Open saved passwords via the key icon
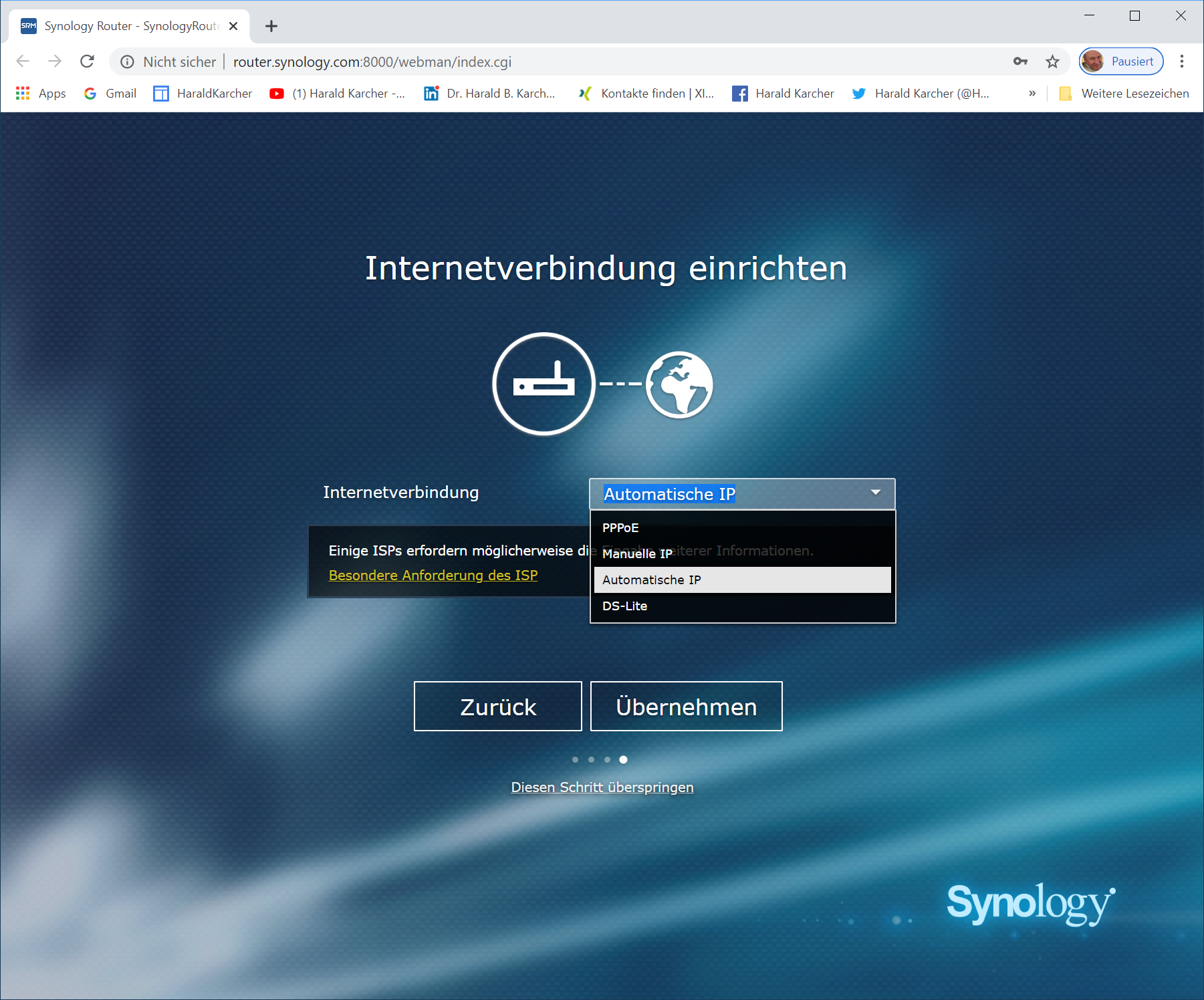This screenshot has height=1000, width=1204. (1020, 61)
